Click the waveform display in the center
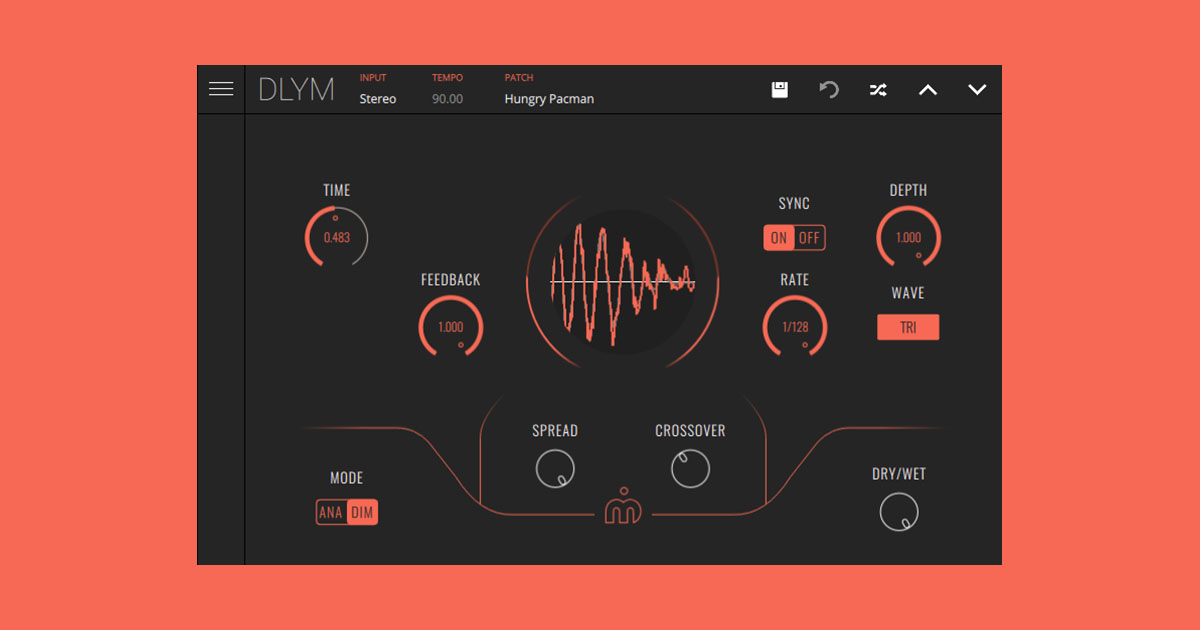 pyautogui.click(x=622, y=282)
